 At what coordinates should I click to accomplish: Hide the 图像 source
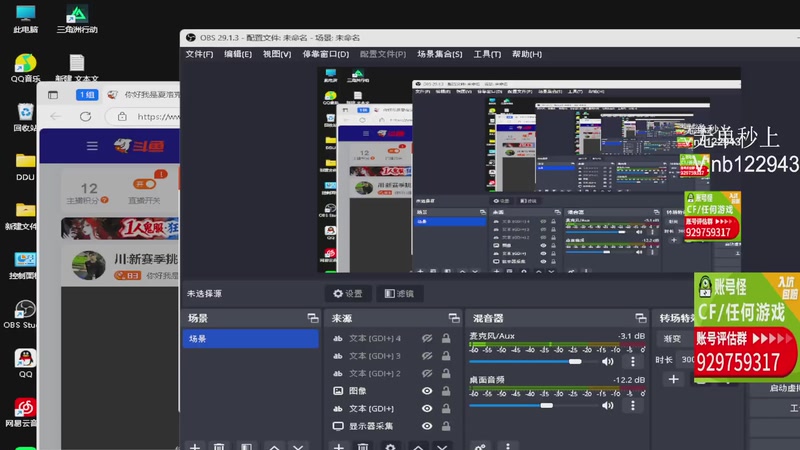[x=427, y=391]
